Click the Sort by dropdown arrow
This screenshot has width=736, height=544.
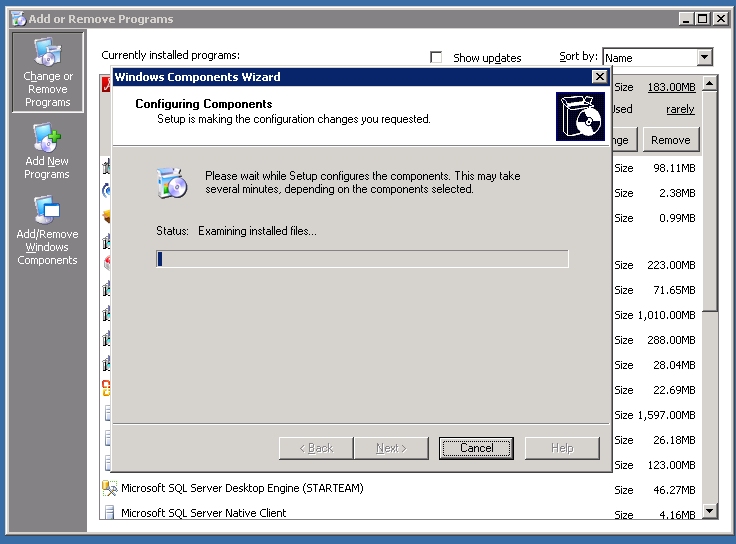point(704,58)
